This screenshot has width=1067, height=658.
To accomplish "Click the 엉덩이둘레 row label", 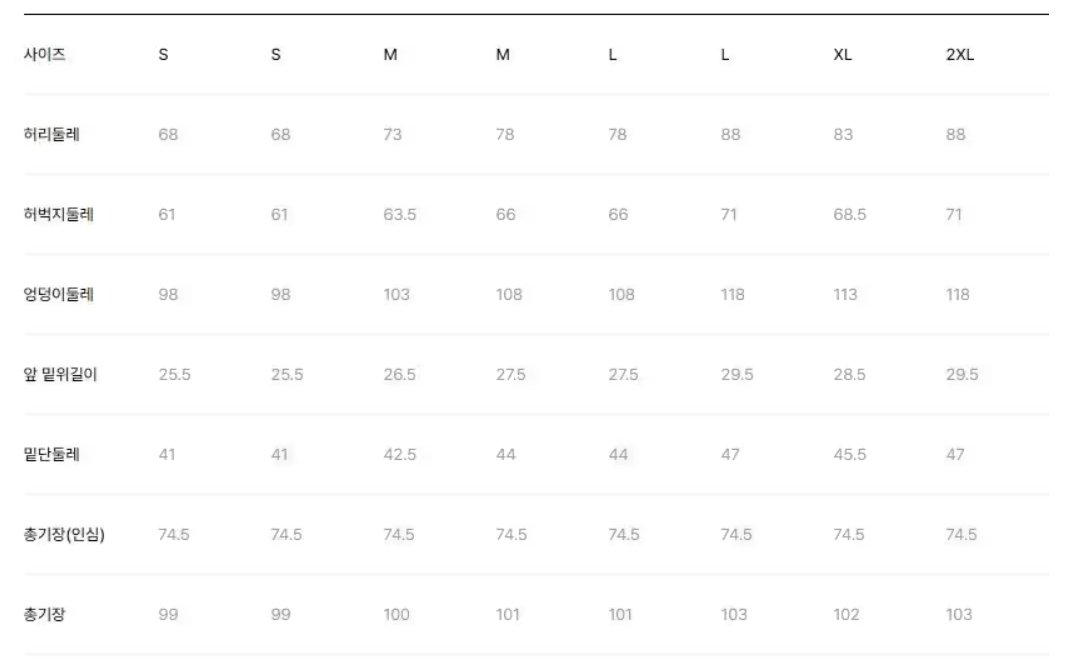I will click(59, 295).
